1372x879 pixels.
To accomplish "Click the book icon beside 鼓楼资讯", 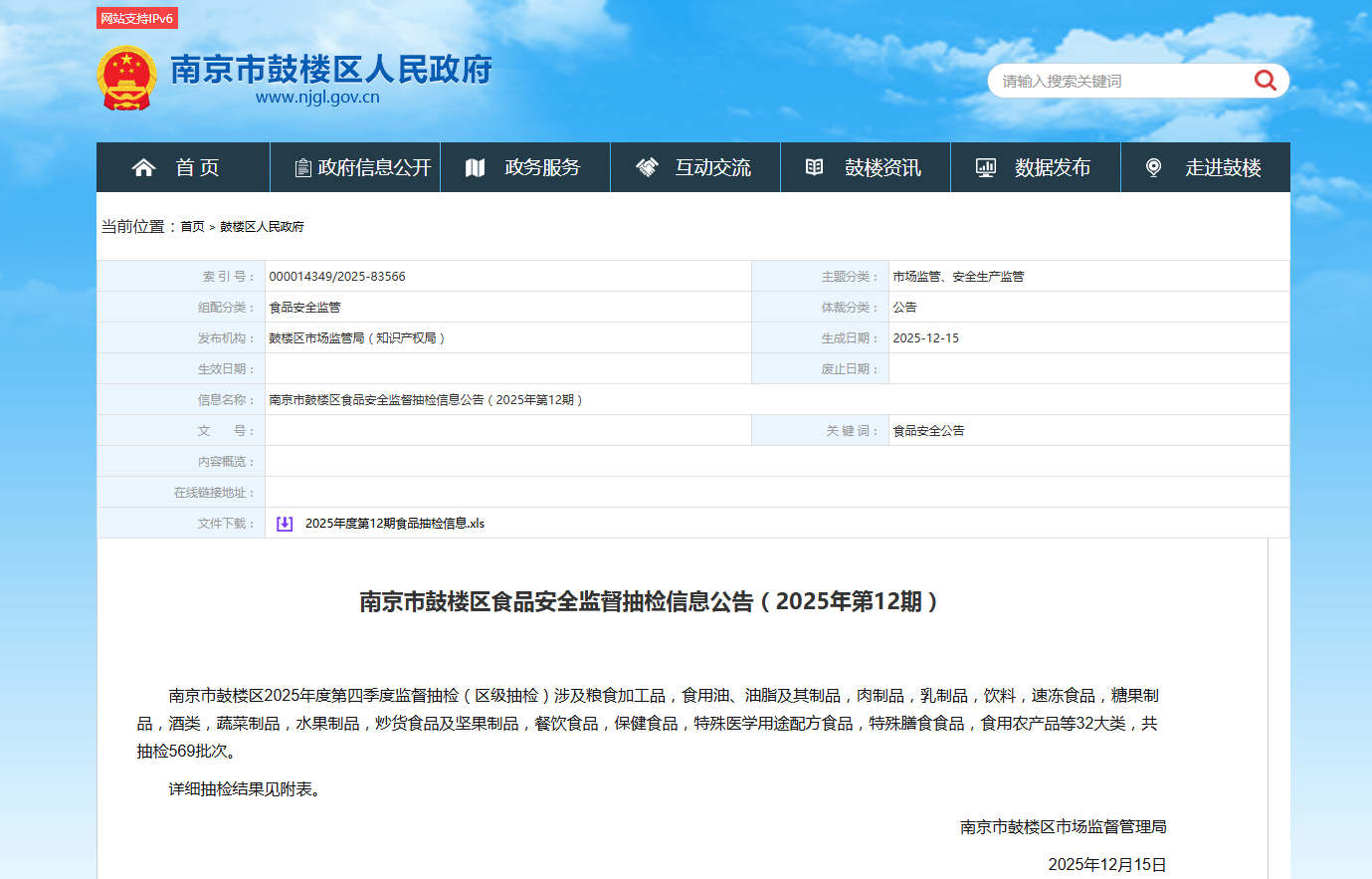I will click(814, 167).
